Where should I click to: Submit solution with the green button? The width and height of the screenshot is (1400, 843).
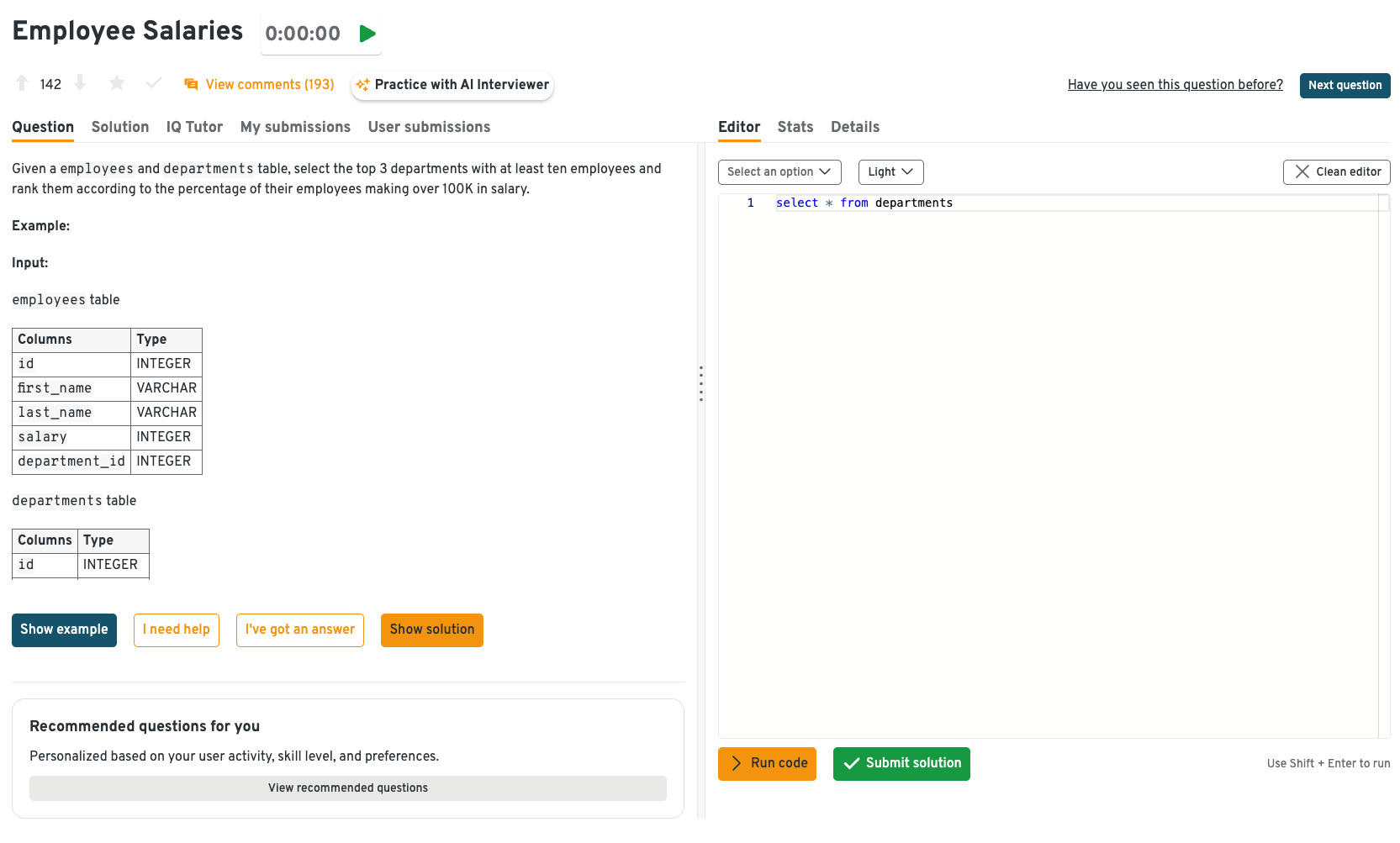901,764
